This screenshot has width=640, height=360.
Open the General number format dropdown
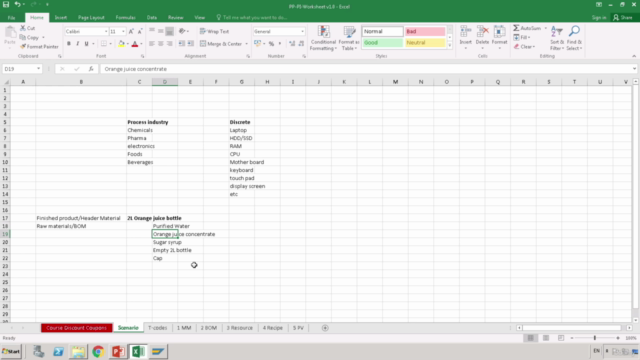[x=302, y=31]
